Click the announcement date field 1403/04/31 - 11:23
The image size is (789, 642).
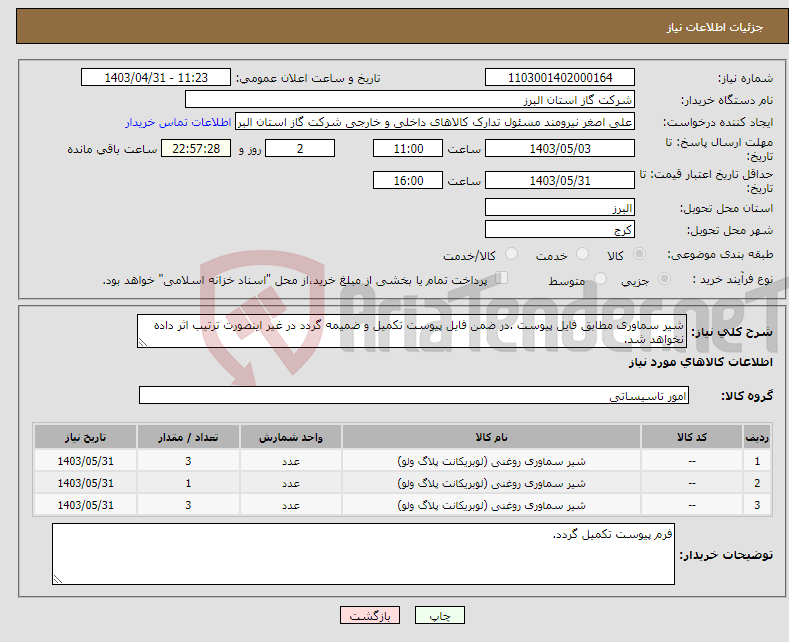coord(155,77)
